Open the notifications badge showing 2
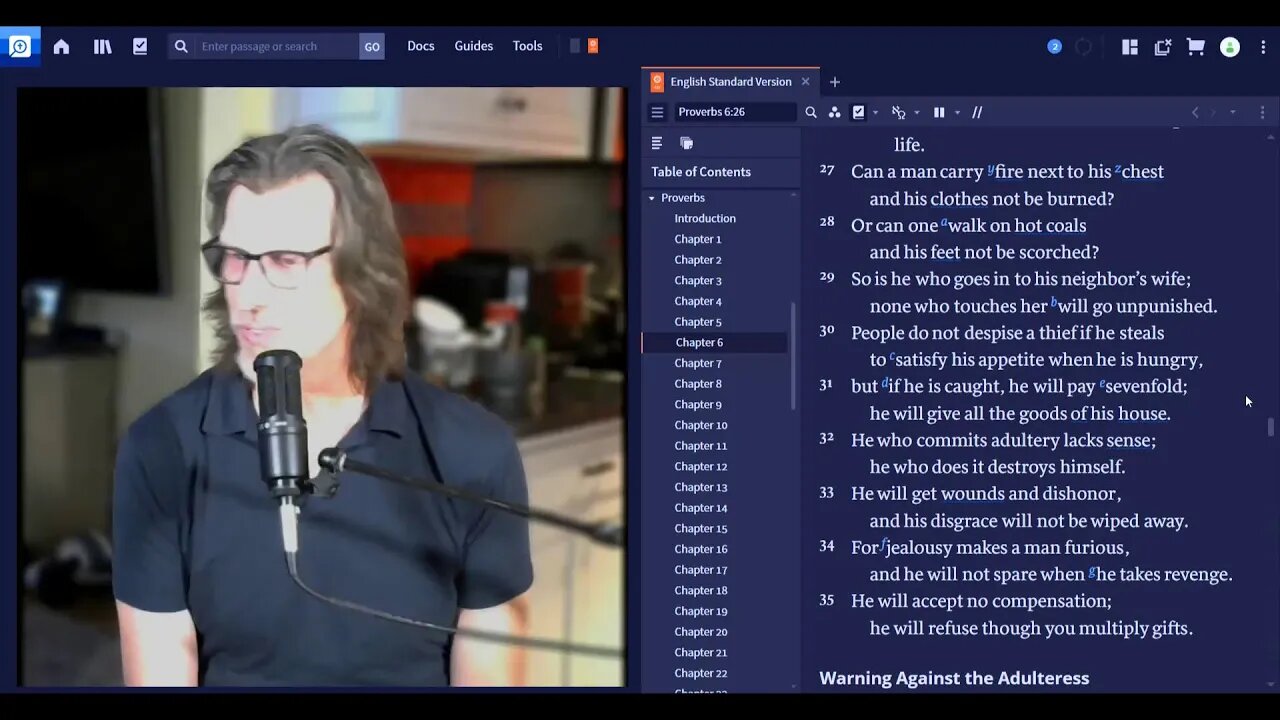This screenshot has width=1280, height=720. pyautogui.click(x=1054, y=46)
